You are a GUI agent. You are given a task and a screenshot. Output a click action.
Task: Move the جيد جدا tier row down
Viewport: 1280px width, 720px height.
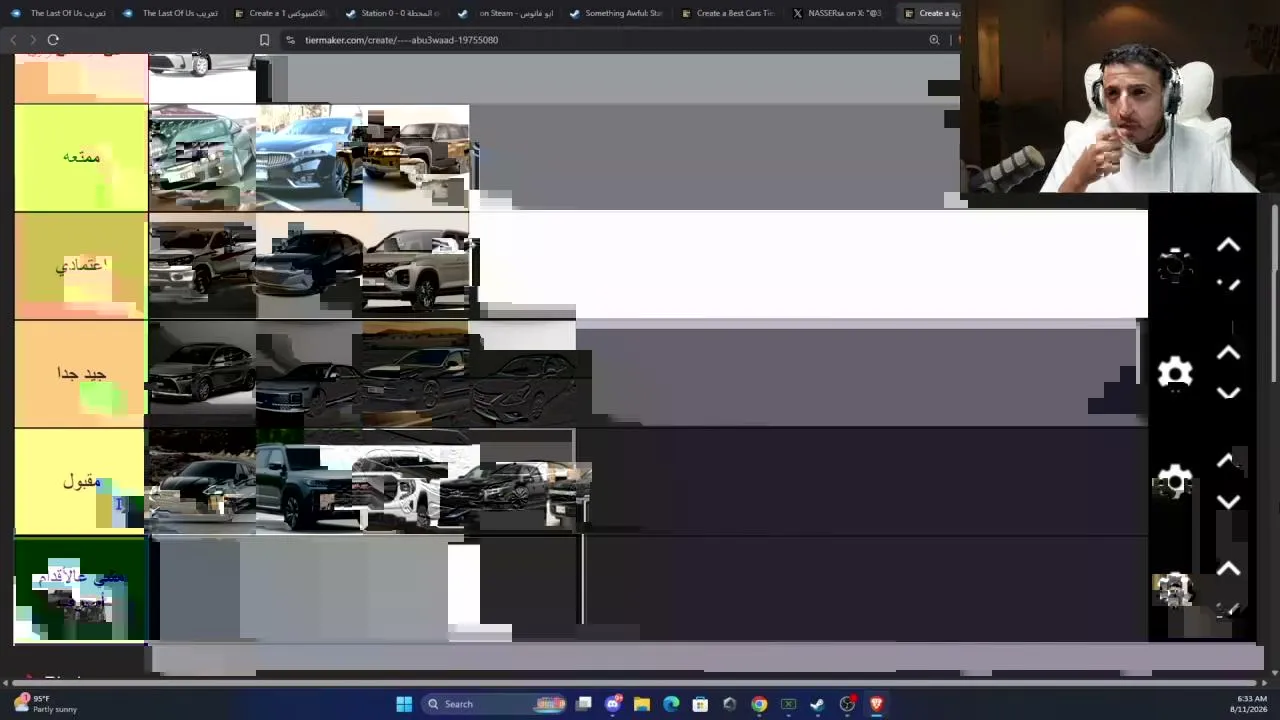[x=1229, y=394]
